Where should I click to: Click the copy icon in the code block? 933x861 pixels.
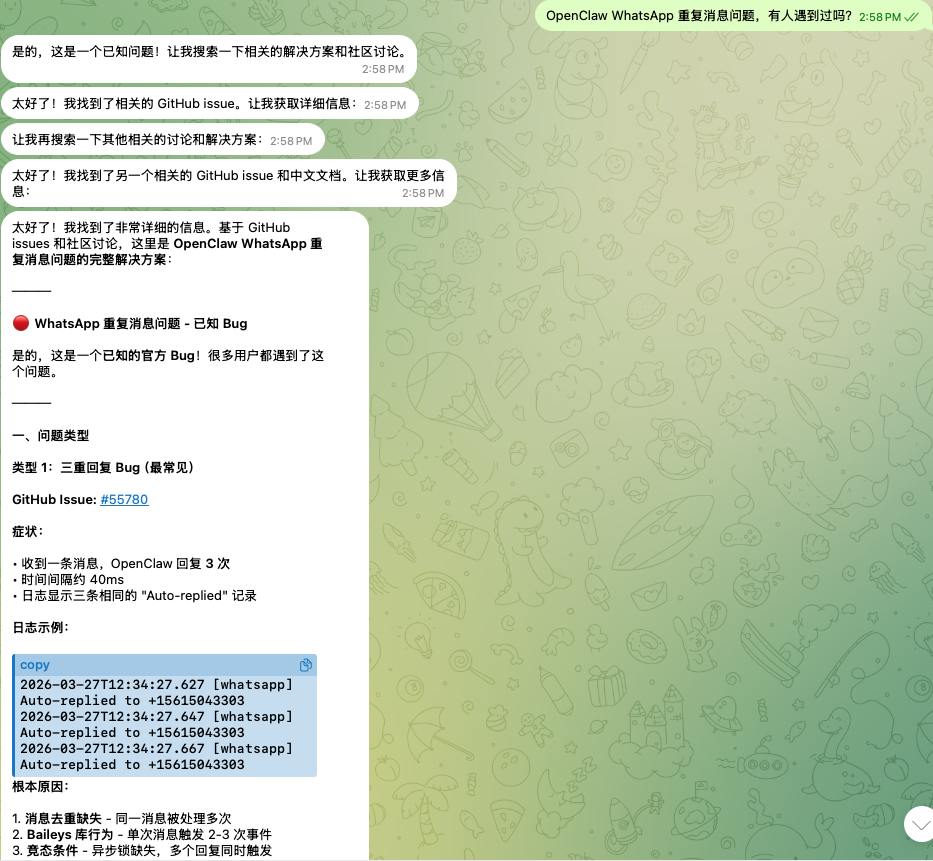tap(306, 665)
